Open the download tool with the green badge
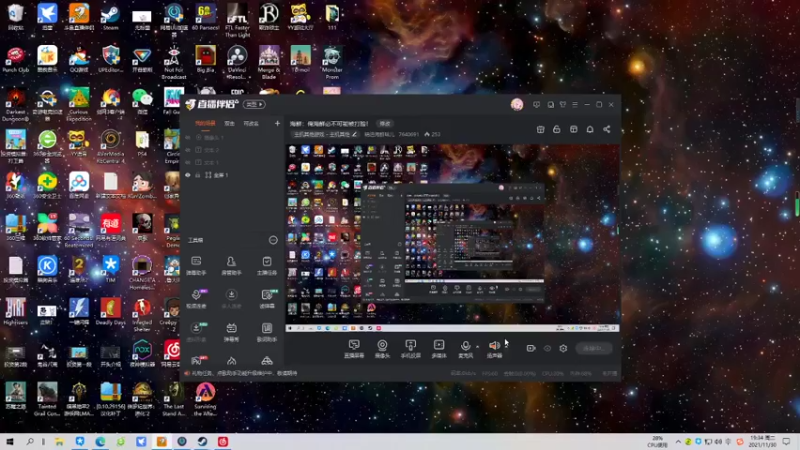Viewport: 800px width, 450px height. [196, 332]
